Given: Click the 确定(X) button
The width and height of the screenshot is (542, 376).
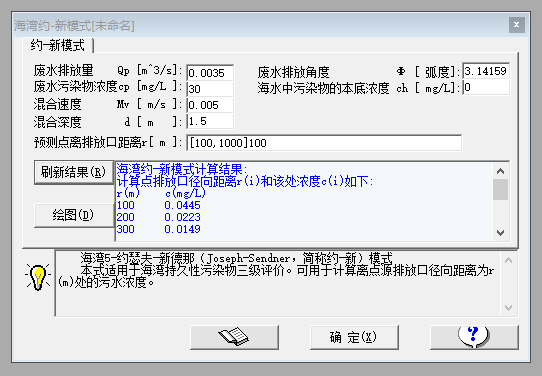Looking at the screenshot, I should (x=354, y=337).
